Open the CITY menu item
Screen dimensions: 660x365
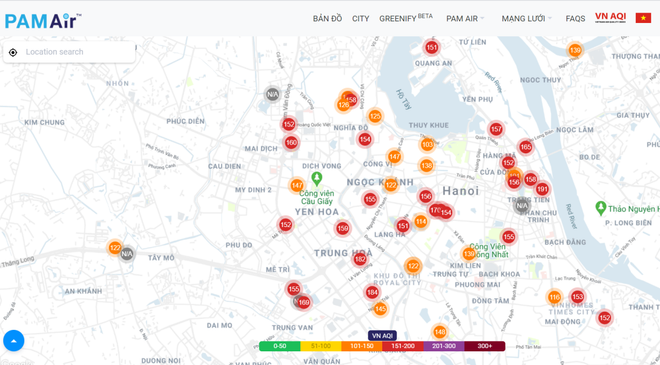[361, 19]
